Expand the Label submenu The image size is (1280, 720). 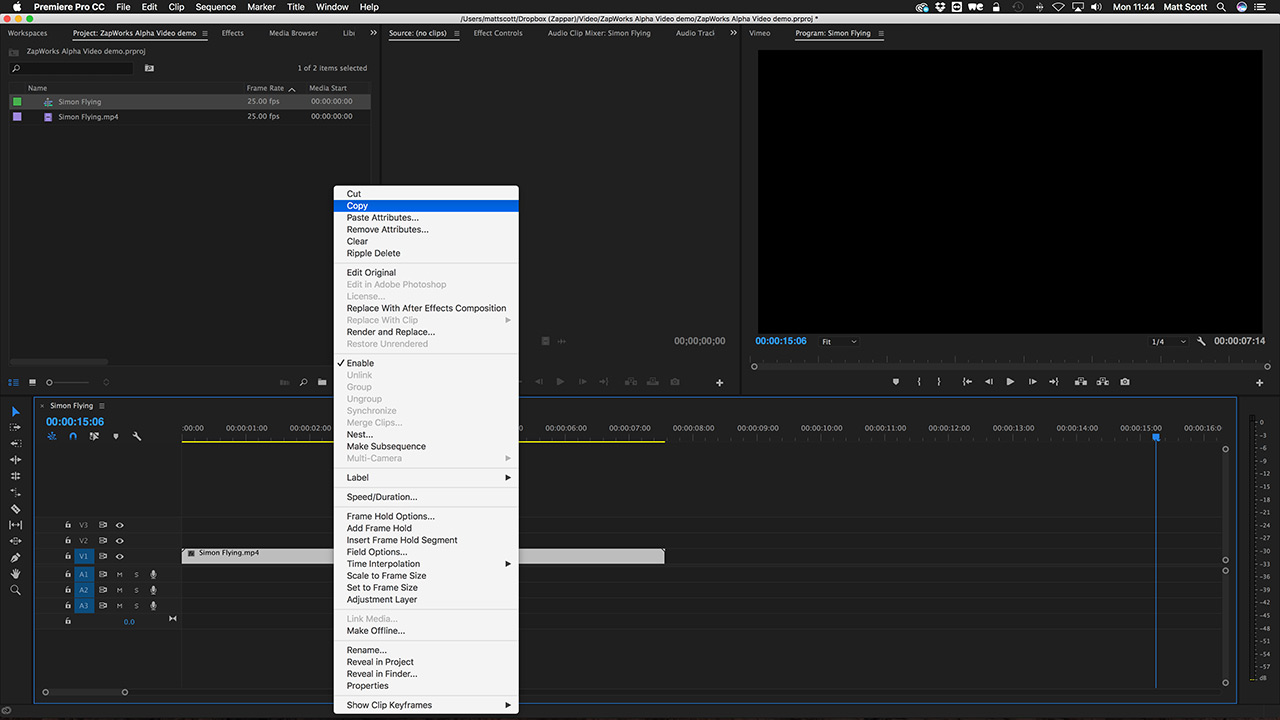[426, 478]
